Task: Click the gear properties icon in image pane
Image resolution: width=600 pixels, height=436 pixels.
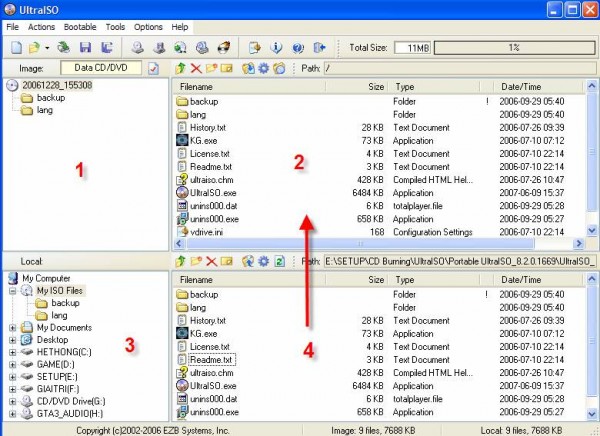Action: [x=264, y=69]
